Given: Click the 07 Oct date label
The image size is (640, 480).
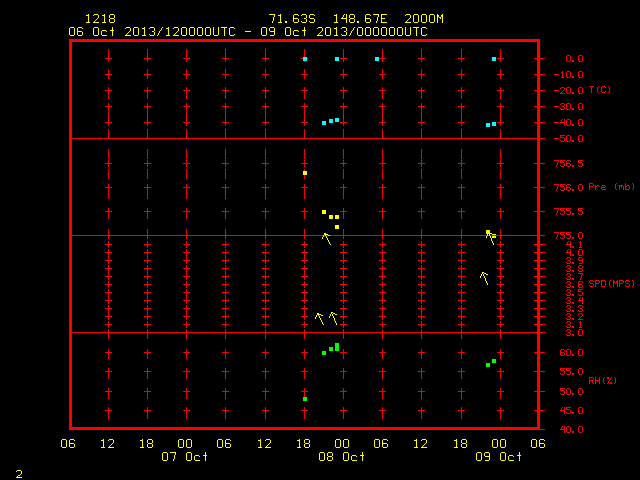Looking at the screenshot, I should tap(184, 456).
